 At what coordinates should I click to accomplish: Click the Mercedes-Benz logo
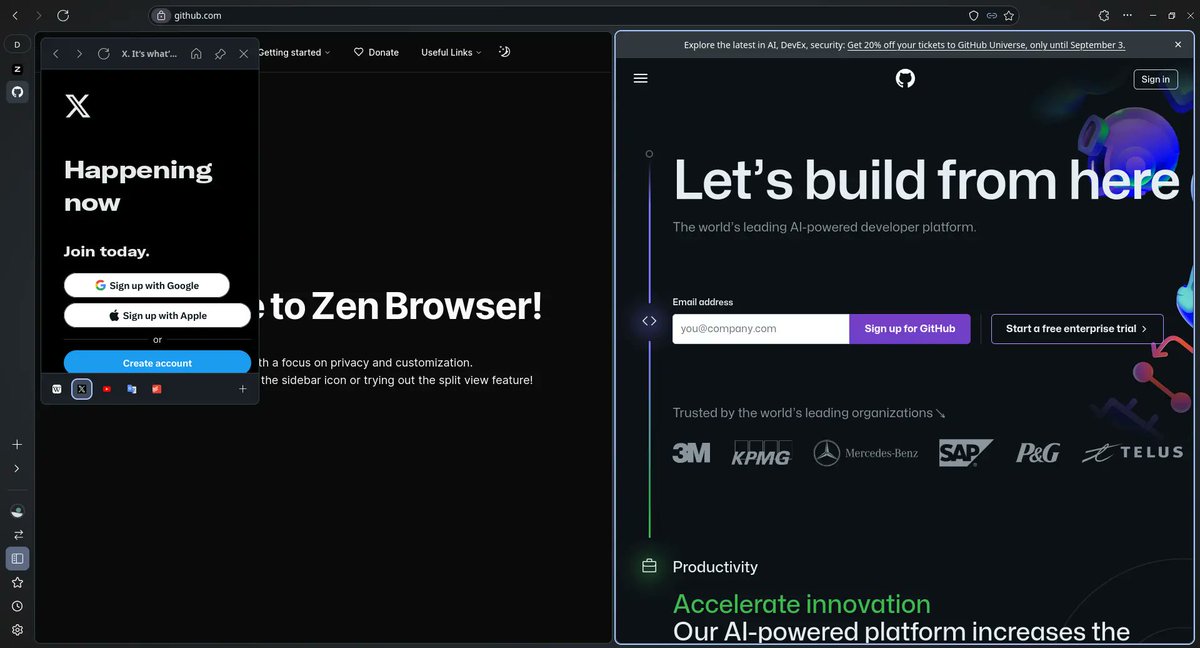tap(866, 453)
